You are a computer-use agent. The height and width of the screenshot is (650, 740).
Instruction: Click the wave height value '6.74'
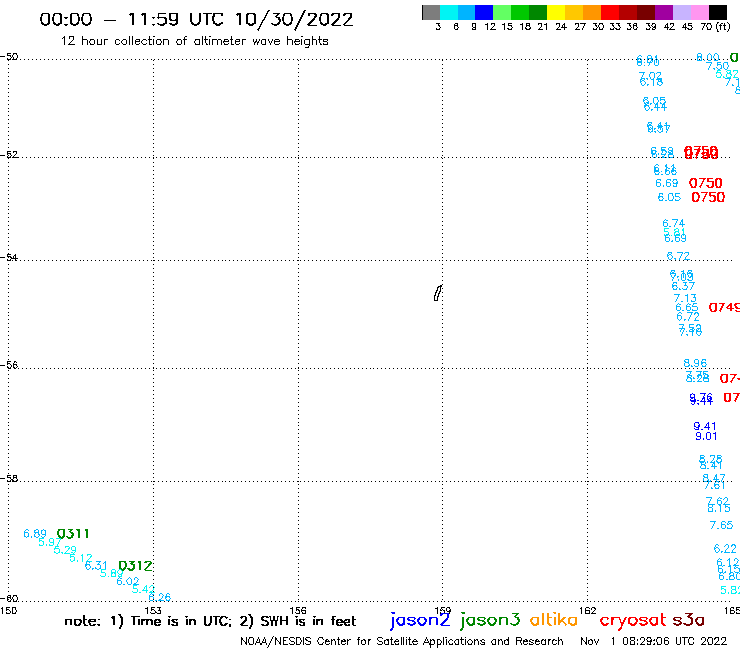(x=673, y=223)
